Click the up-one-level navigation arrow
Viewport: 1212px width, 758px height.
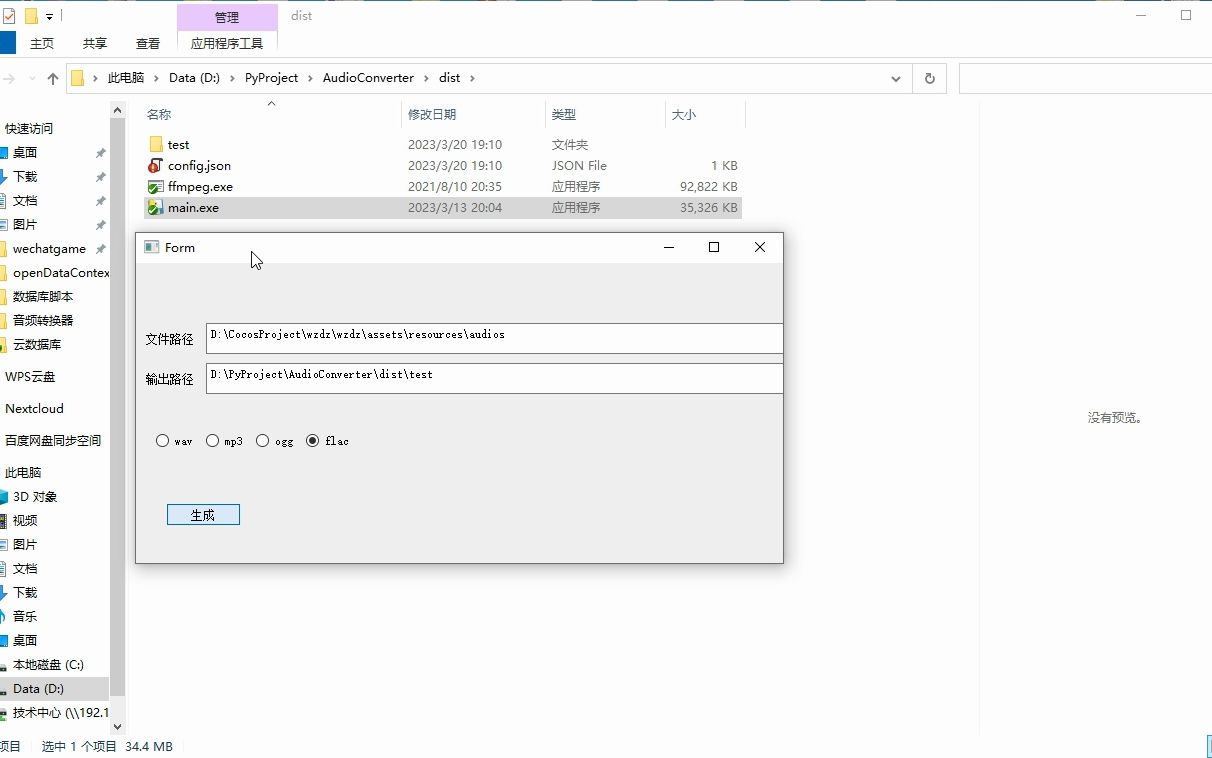(x=52, y=77)
